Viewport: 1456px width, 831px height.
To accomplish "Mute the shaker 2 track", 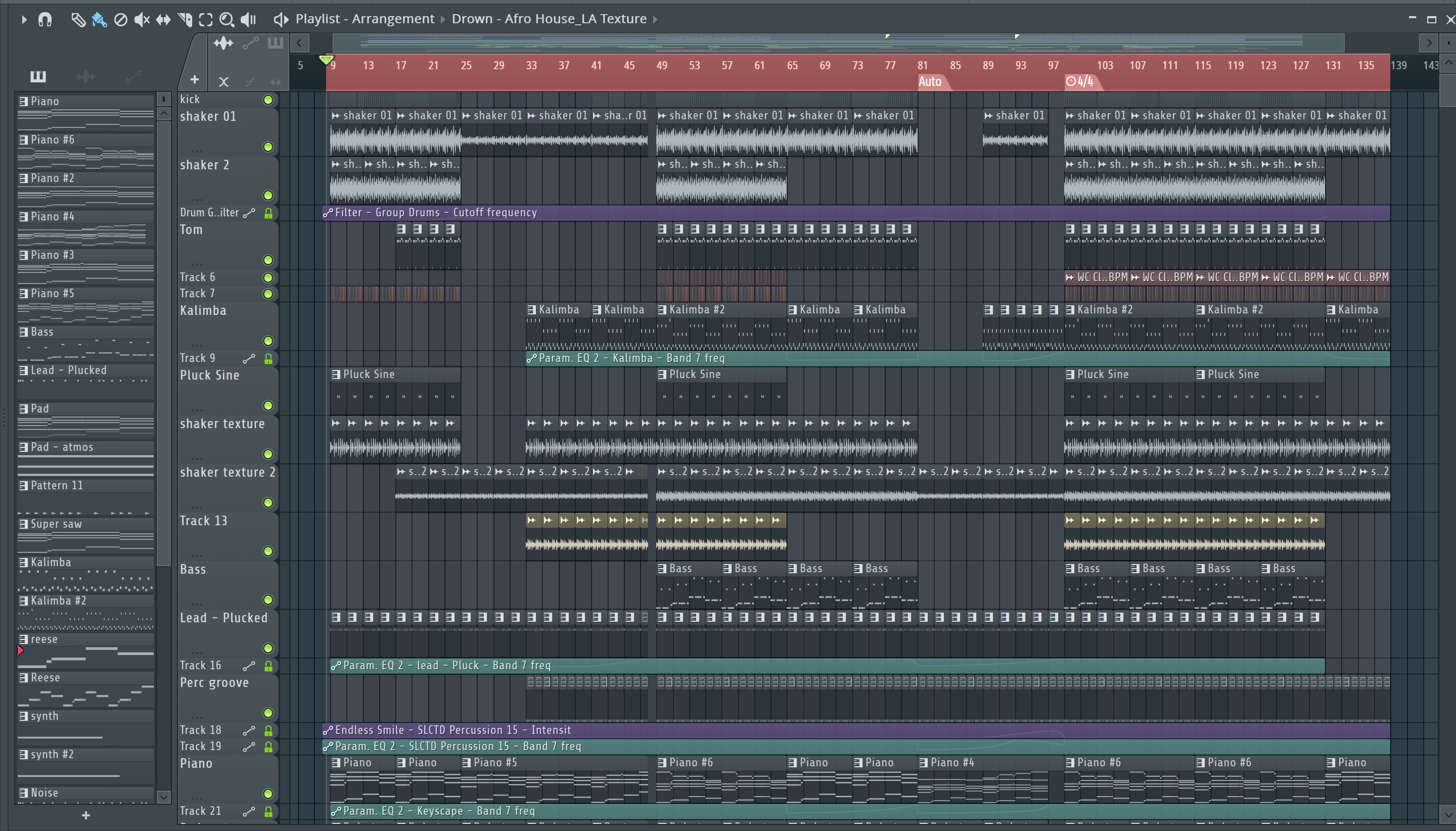I will pyautogui.click(x=268, y=196).
